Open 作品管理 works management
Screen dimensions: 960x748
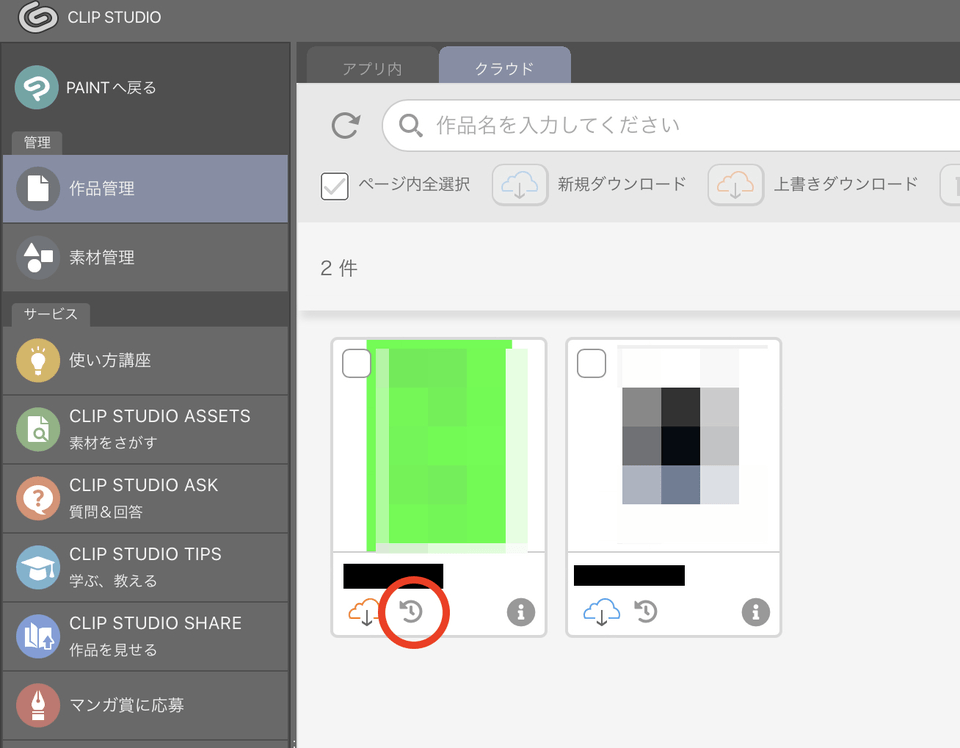145,189
